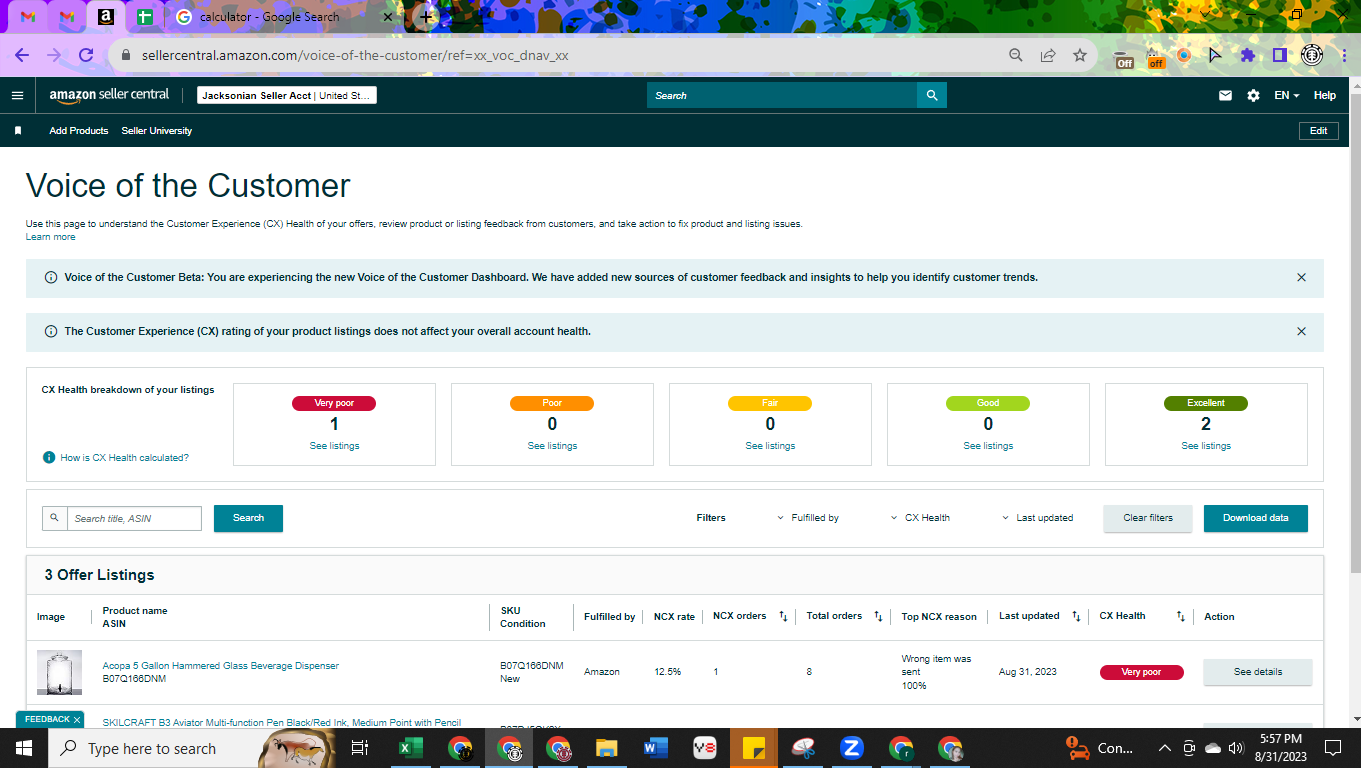Viewport: 1361px width, 768px height.
Task: Open the Learn more link
Action: tap(50, 237)
